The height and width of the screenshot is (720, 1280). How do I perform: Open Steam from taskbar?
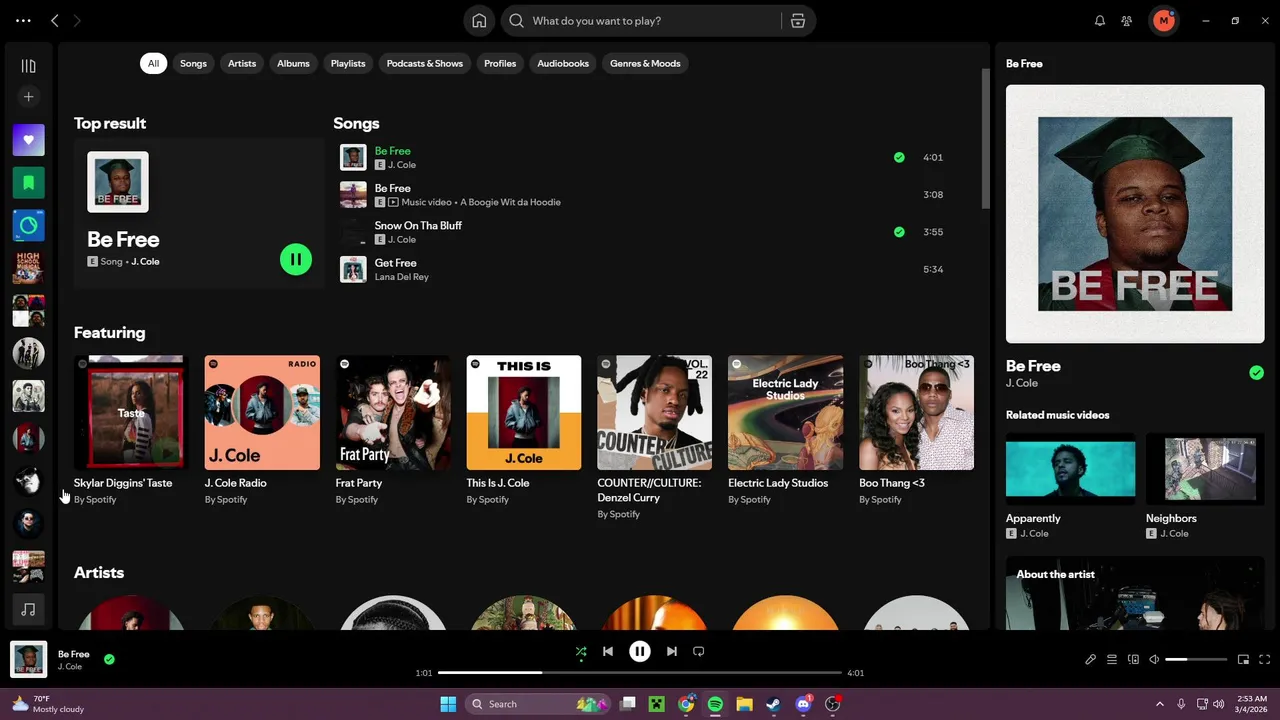pos(774,704)
